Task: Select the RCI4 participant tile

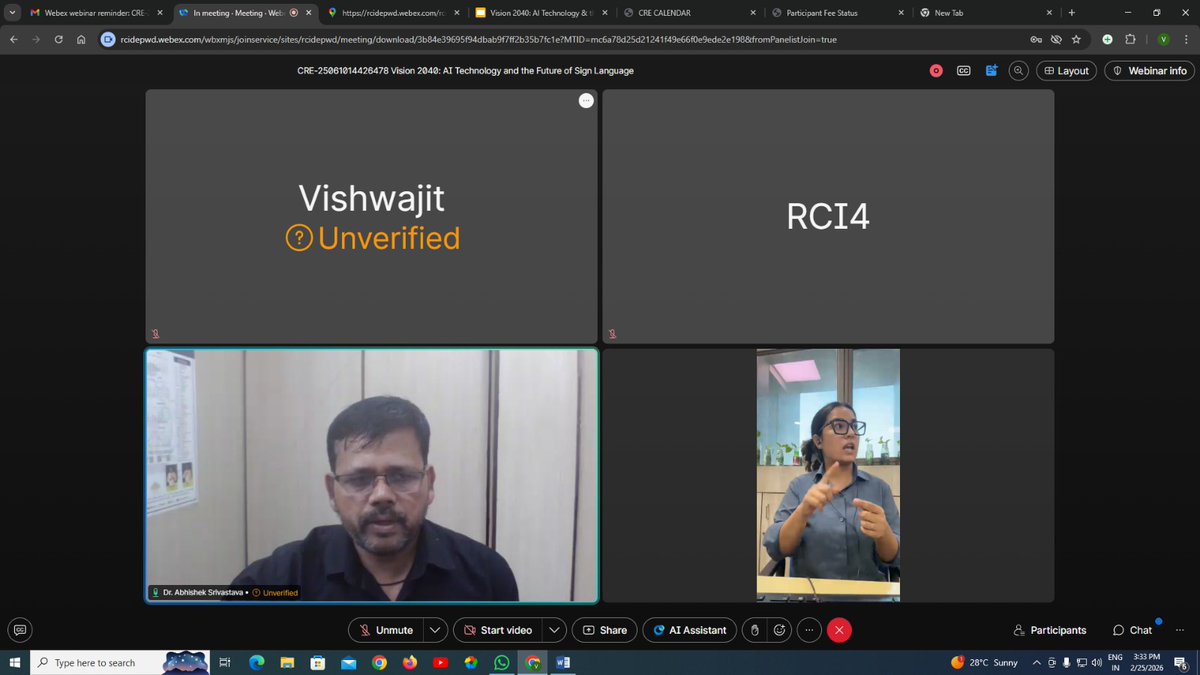Action: pyautogui.click(x=828, y=217)
